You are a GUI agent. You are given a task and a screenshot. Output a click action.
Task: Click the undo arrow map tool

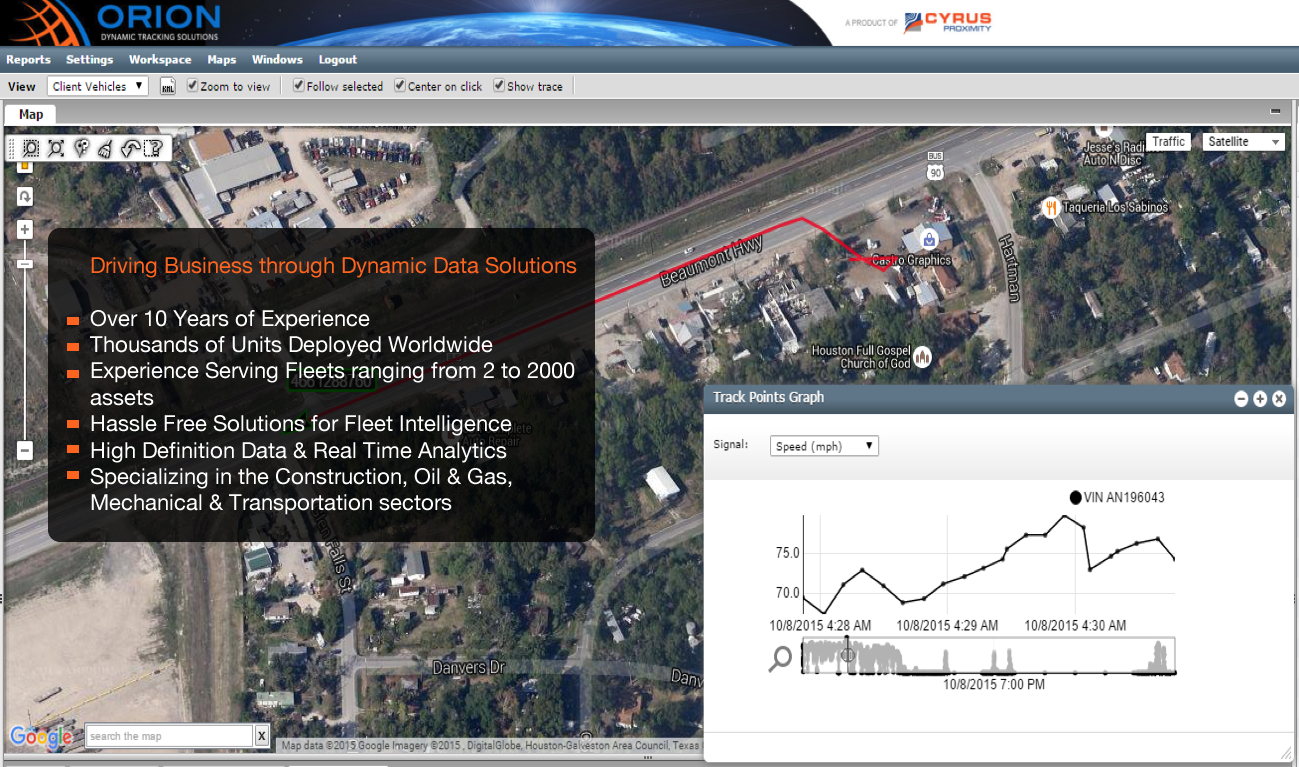pos(129,149)
